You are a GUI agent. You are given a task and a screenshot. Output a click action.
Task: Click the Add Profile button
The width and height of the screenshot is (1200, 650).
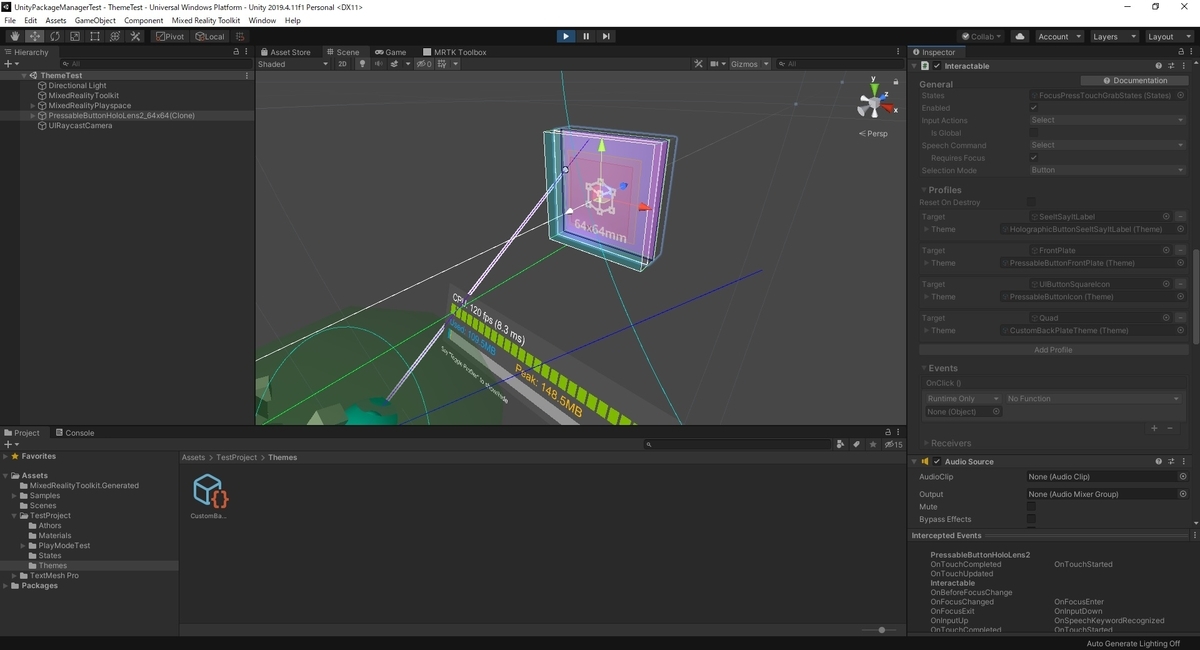click(x=1053, y=350)
